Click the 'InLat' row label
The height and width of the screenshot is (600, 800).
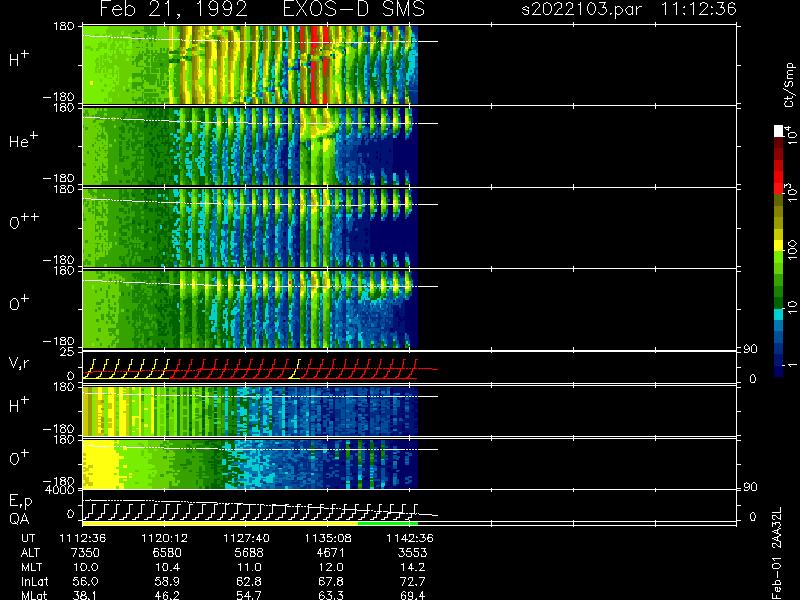point(34,581)
